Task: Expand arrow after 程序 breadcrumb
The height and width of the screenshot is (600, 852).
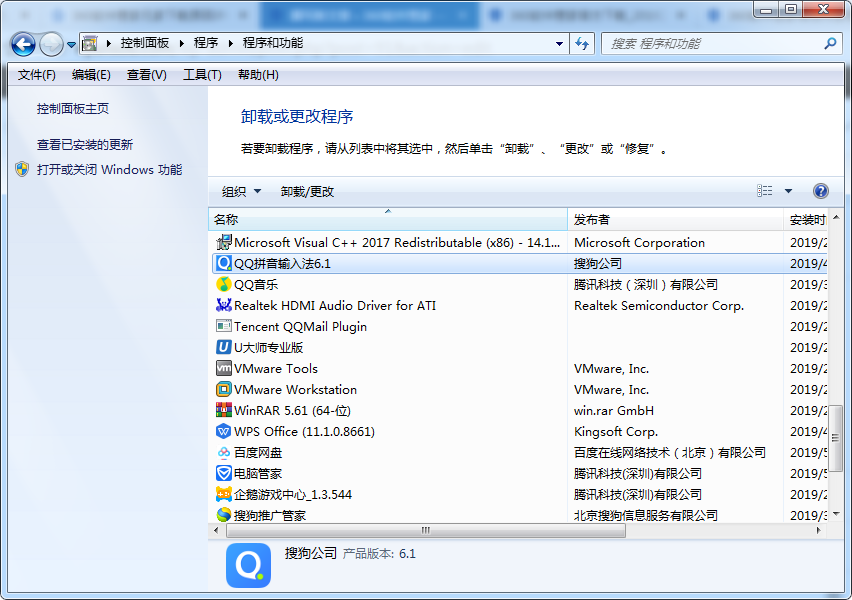Action: click(x=230, y=43)
